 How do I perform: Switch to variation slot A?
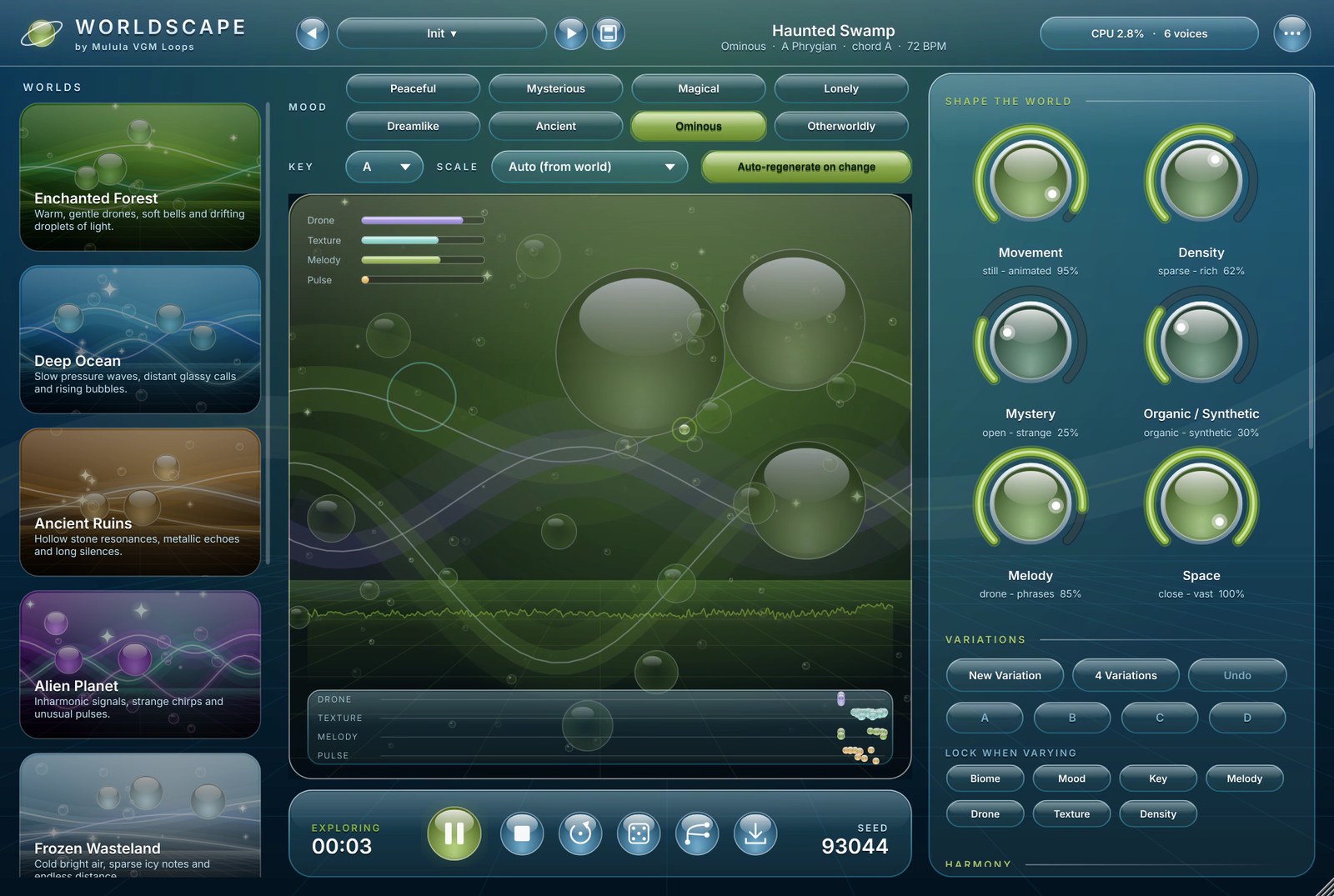[985, 718]
